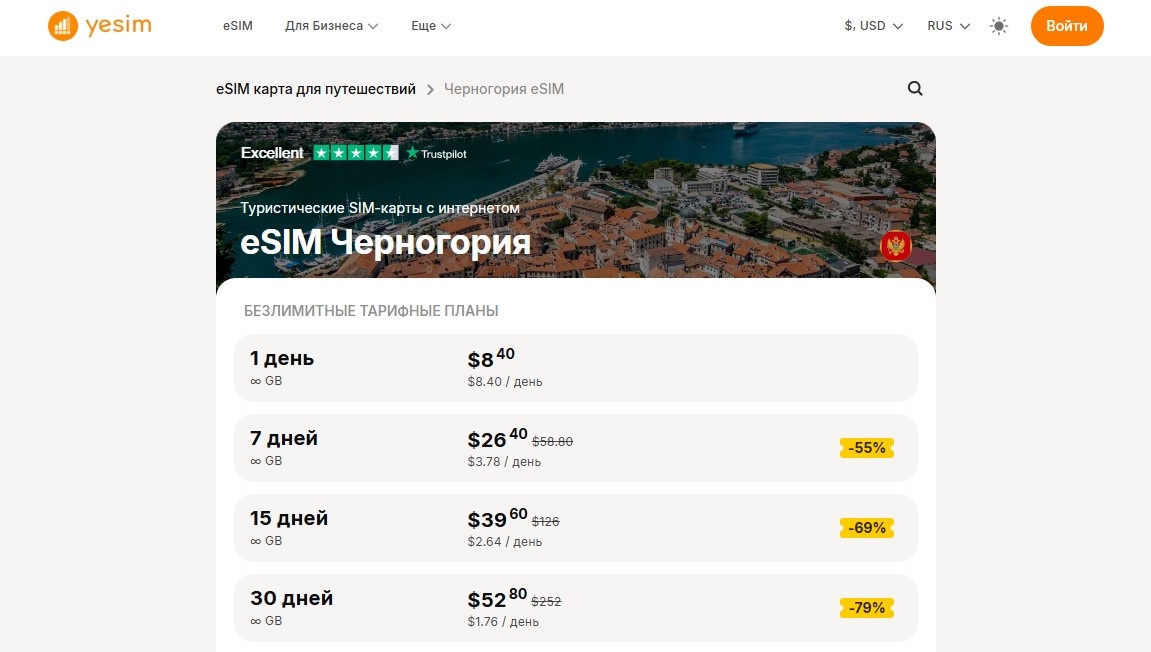1151x652 pixels.
Task: Open the '$, USD' currency dropdown
Action: point(872,26)
